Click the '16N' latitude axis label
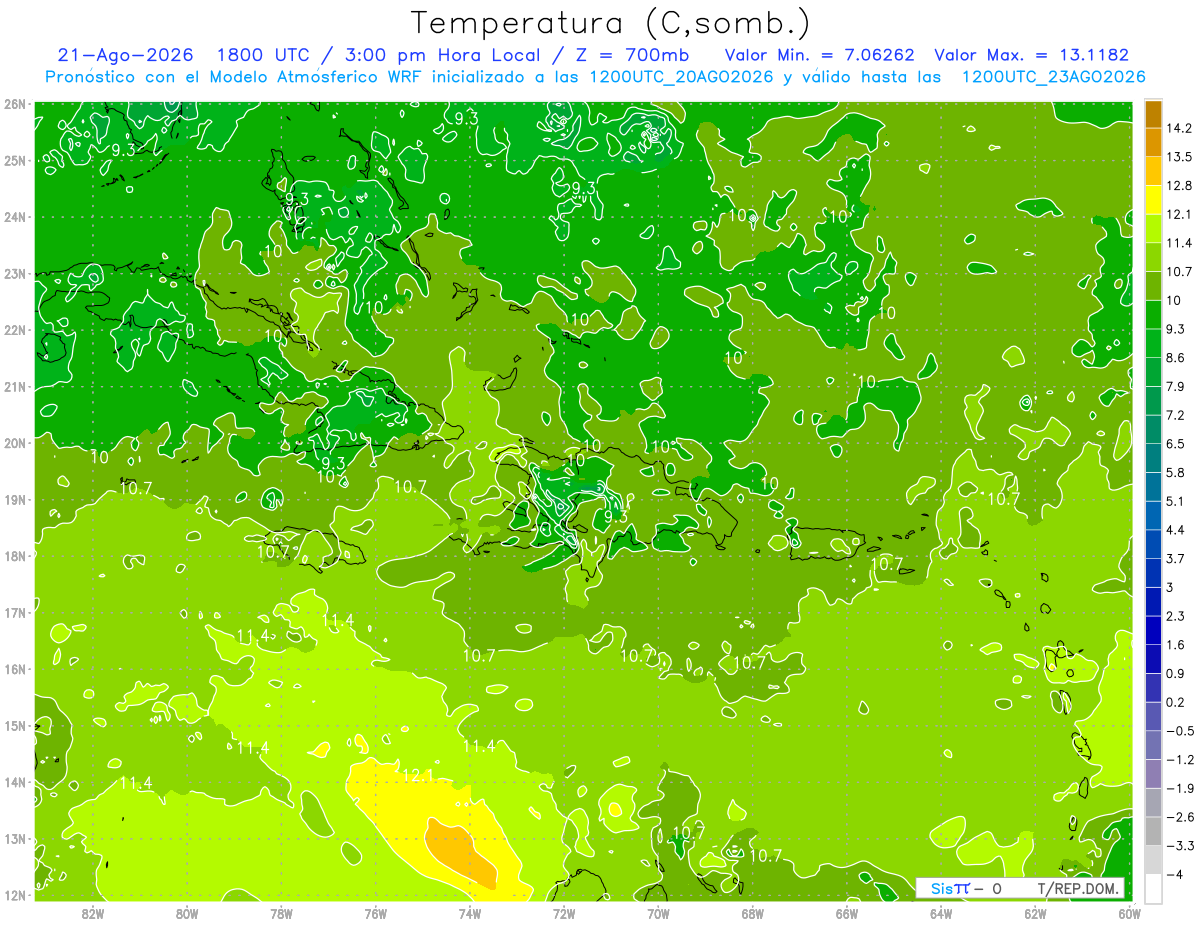1200x927 pixels. [14, 669]
